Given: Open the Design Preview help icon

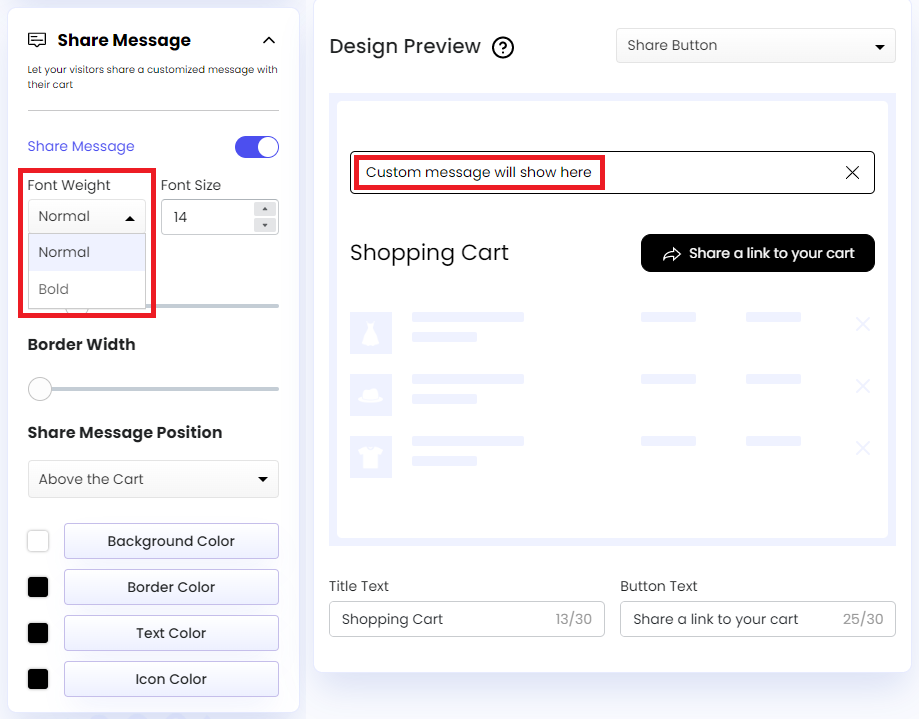Looking at the screenshot, I should 503,47.
